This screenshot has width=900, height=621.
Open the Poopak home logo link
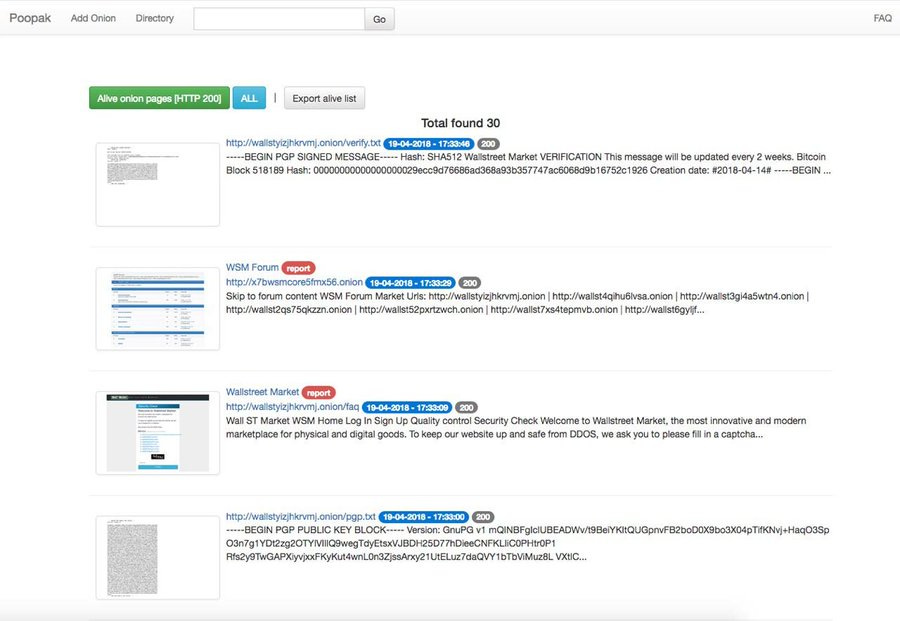[30, 18]
